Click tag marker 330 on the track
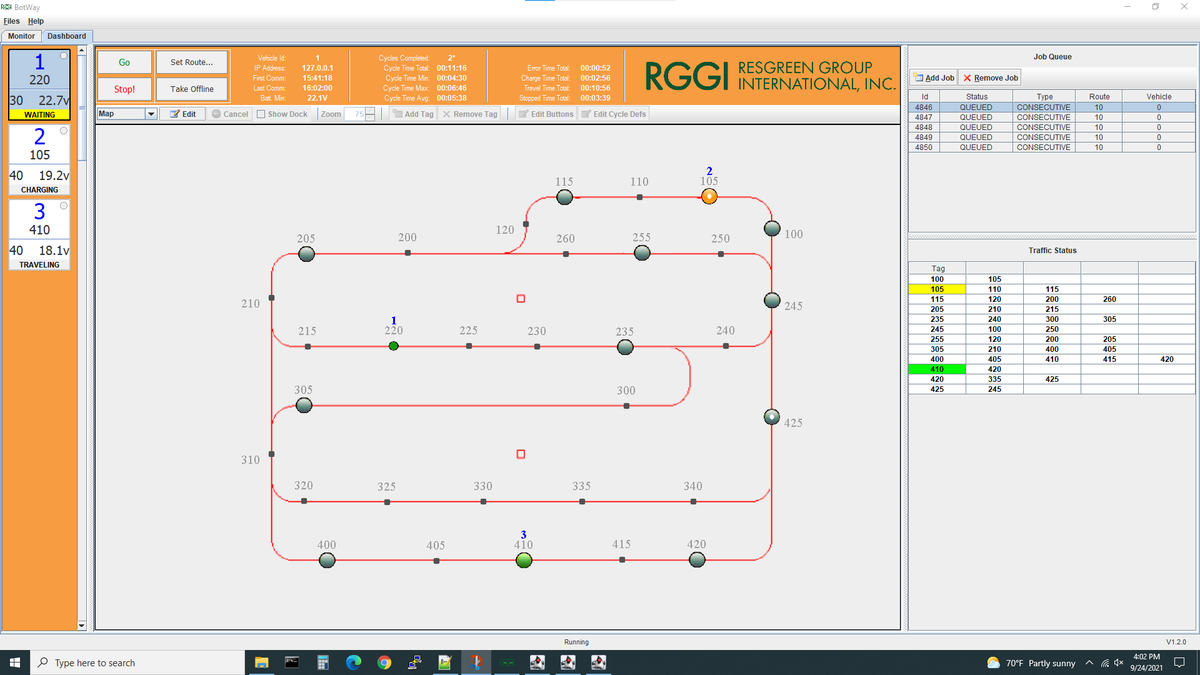Screen dimensions: 1200x675 point(484,501)
